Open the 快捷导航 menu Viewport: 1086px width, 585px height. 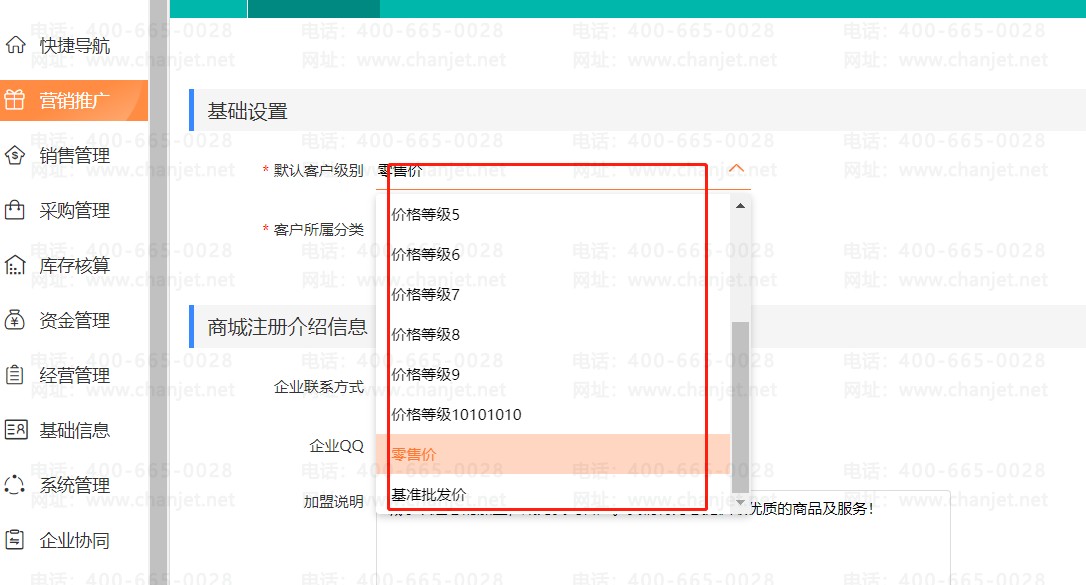tap(74, 46)
